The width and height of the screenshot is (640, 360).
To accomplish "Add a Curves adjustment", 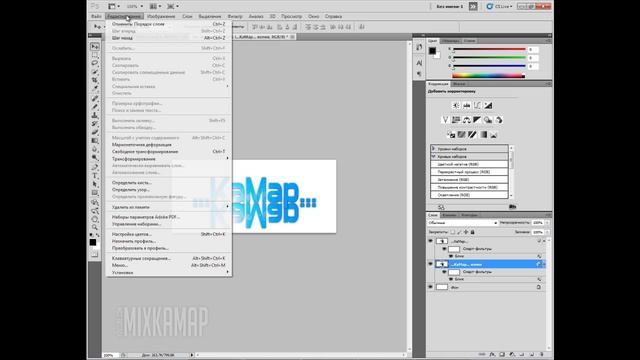I will (477, 105).
